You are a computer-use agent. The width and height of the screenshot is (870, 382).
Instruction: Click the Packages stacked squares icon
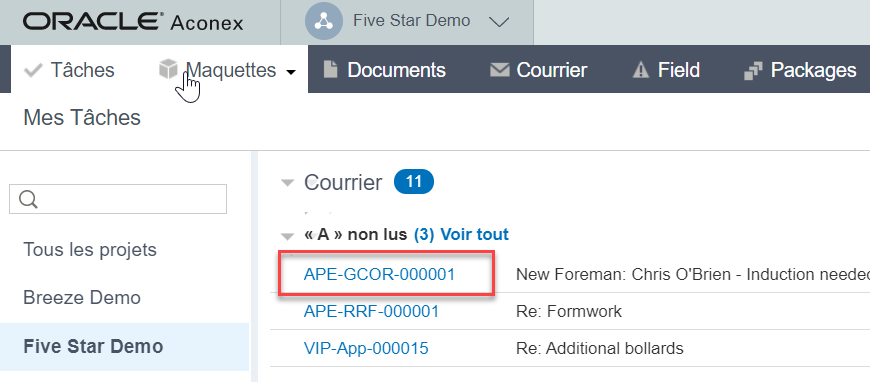(752, 71)
